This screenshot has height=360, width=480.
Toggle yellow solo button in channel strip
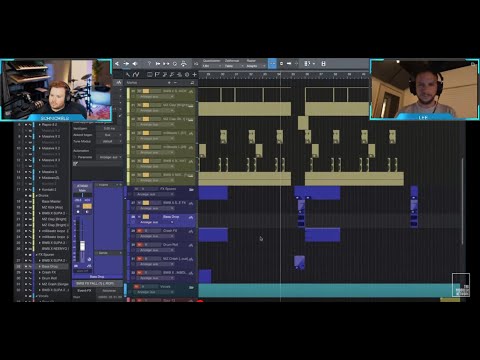[87, 206]
